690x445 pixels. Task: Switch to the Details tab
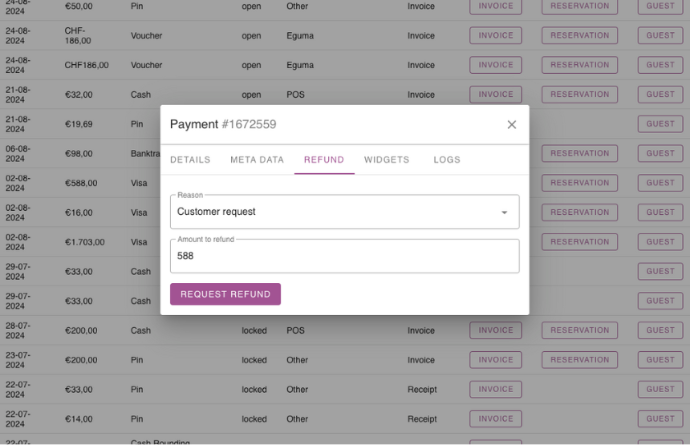point(190,160)
